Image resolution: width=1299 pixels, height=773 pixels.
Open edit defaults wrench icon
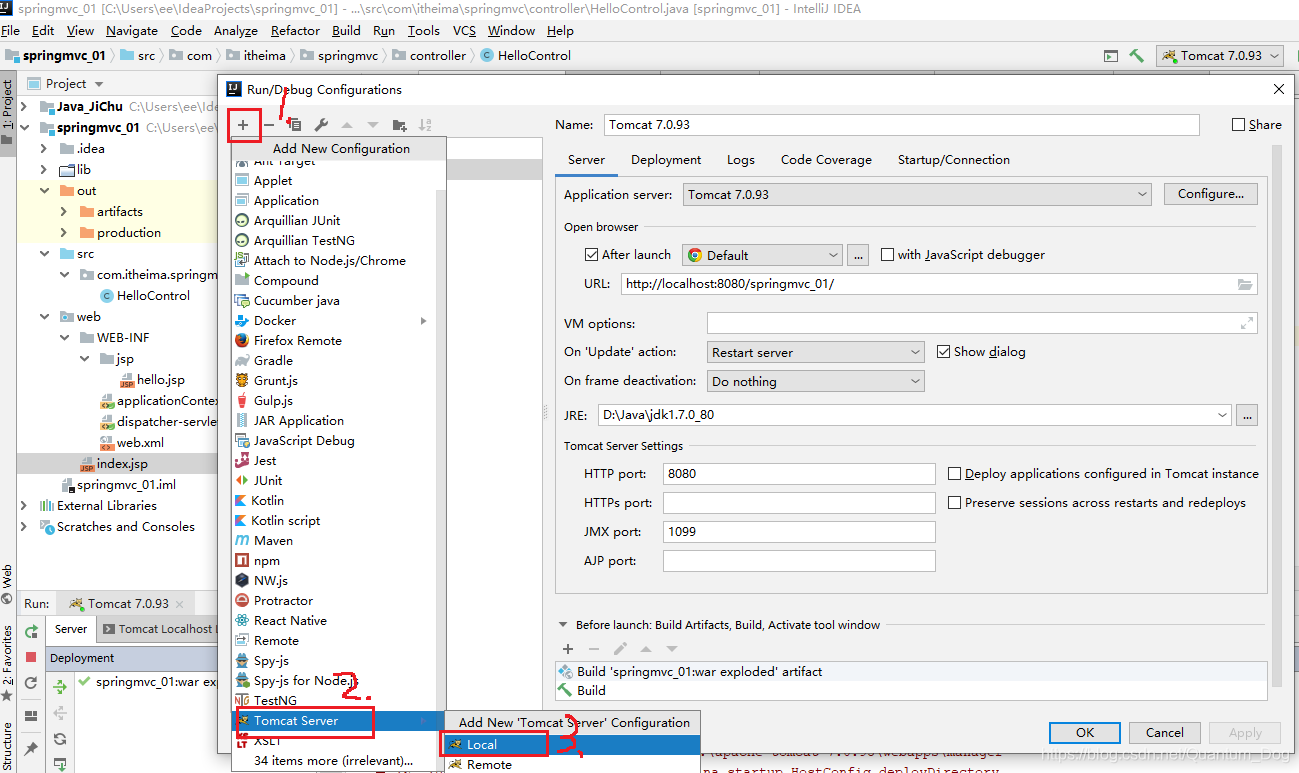click(321, 125)
